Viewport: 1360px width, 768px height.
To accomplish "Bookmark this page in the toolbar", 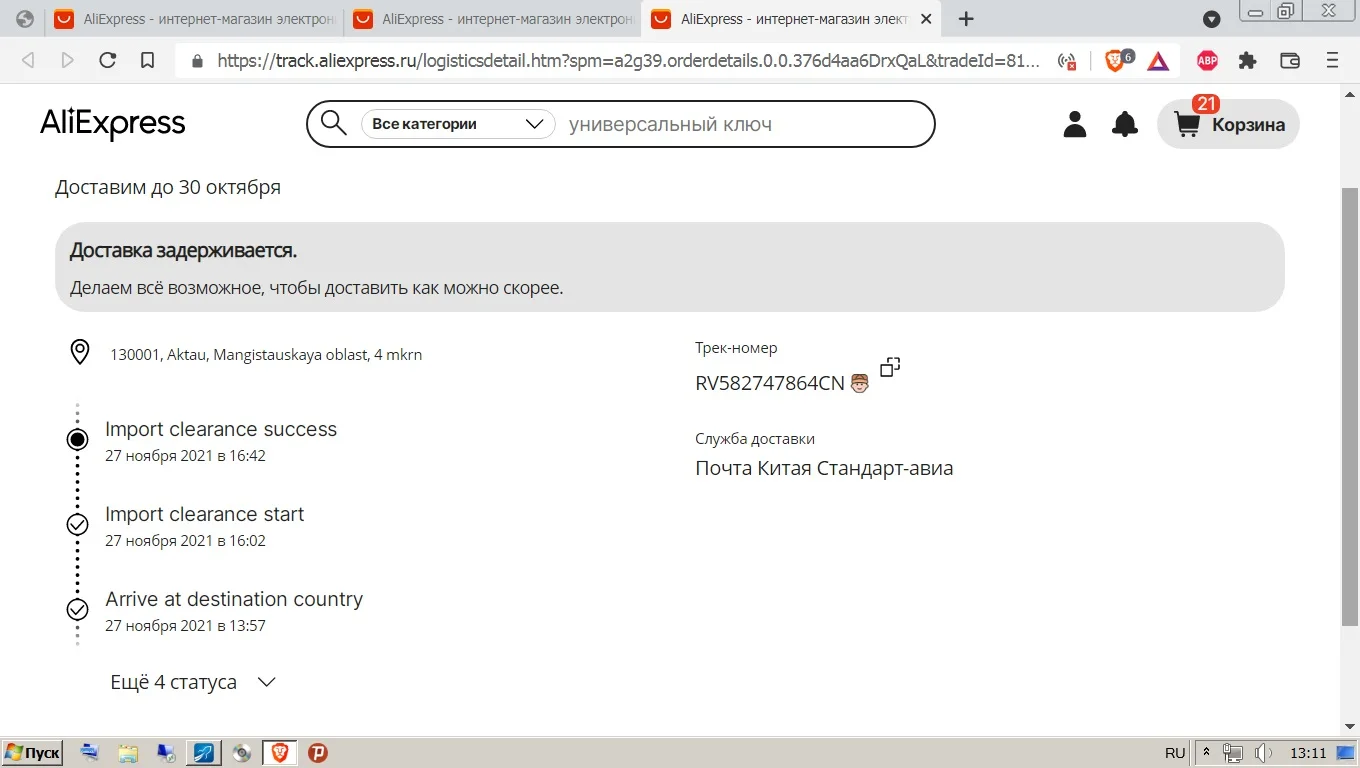I will click(x=147, y=61).
